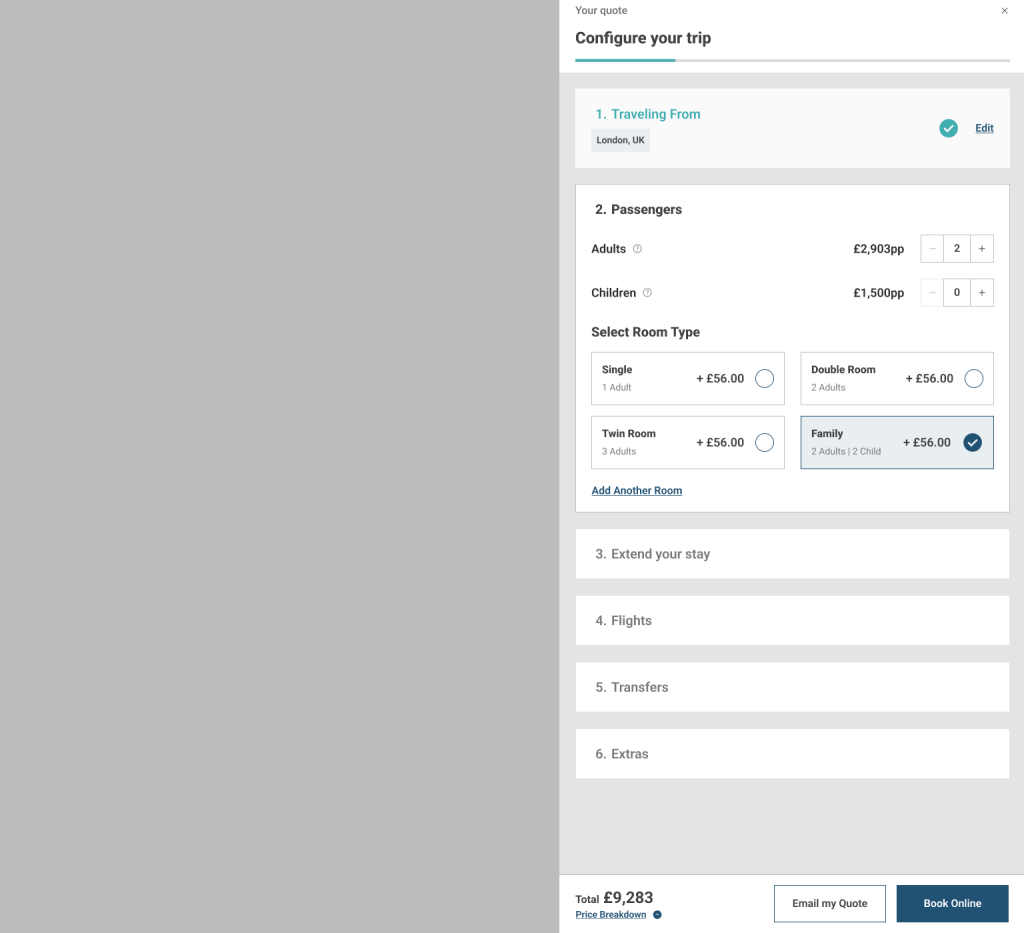
Task: Click the Adults help question mark icon
Action: [x=638, y=249]
